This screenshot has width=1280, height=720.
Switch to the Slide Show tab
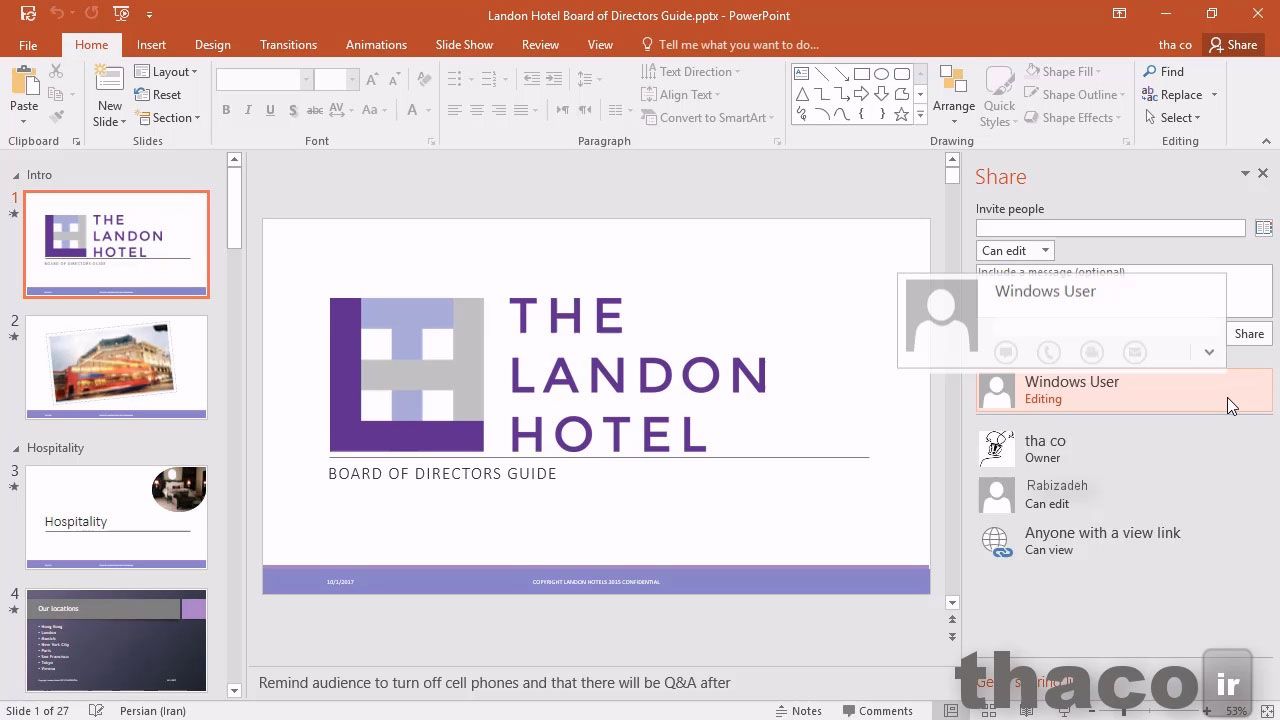click(x=464, y=45)
